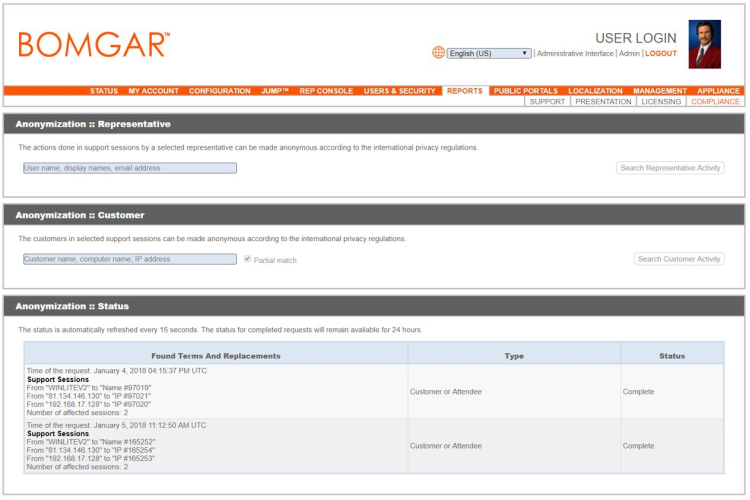
Task: Open the Support sub-tab
Action: click(547, 102)
